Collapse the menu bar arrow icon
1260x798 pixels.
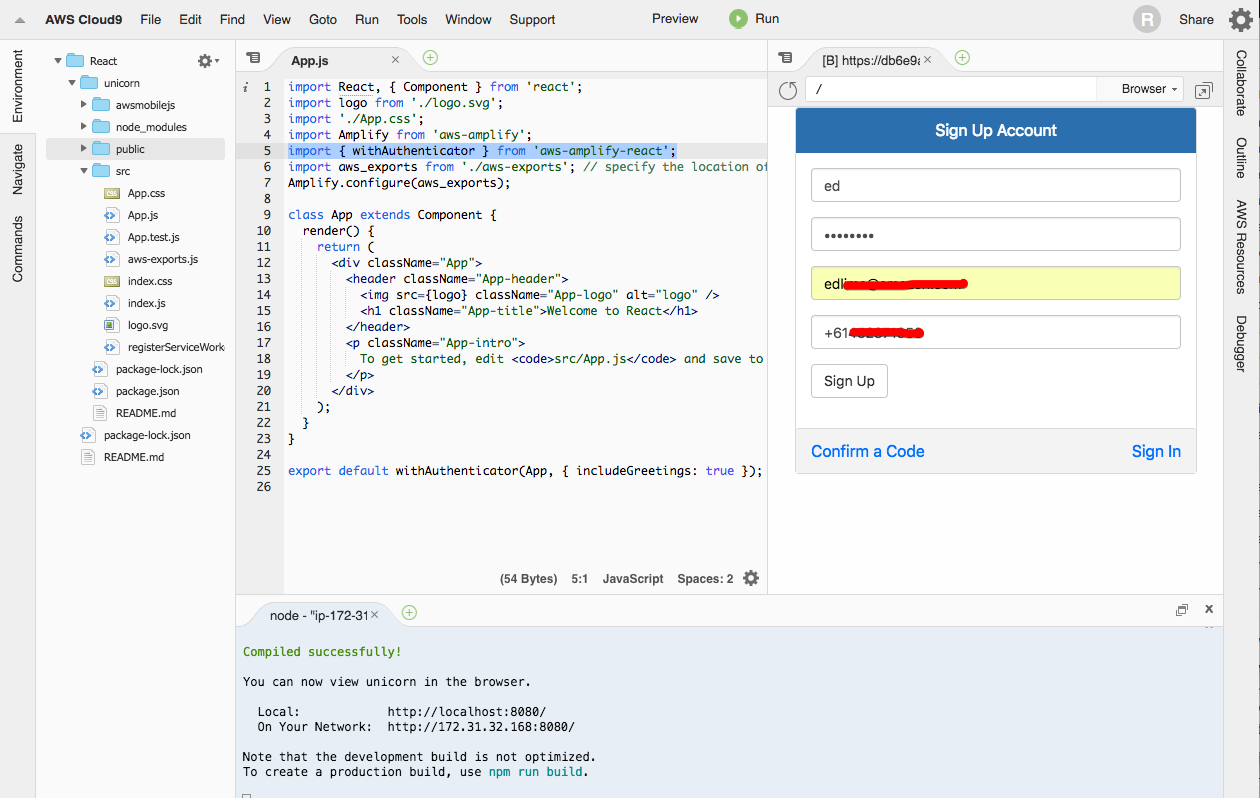tap(19, 20)
